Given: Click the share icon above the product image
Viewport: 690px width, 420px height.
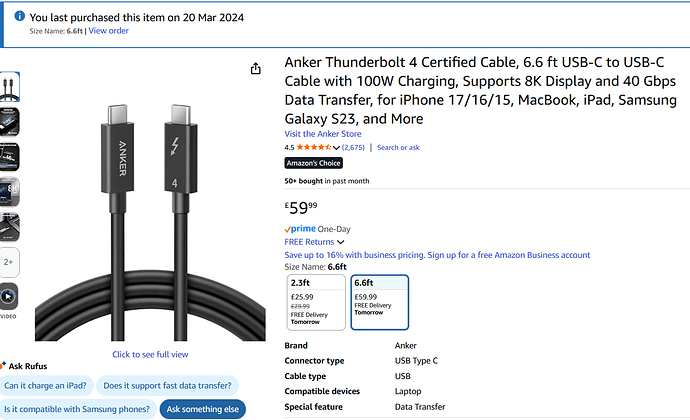Looking at the screenshot, I should coord(256,68).
